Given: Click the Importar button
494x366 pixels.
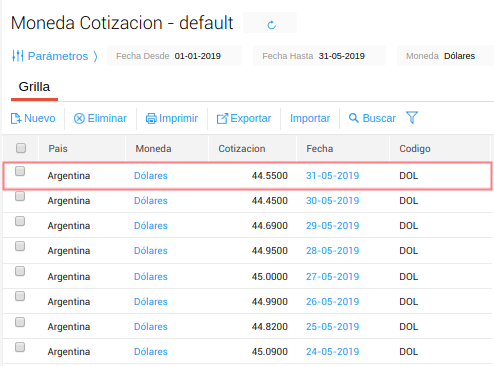Looking at the screenshot, I should [x=310, y=118].
